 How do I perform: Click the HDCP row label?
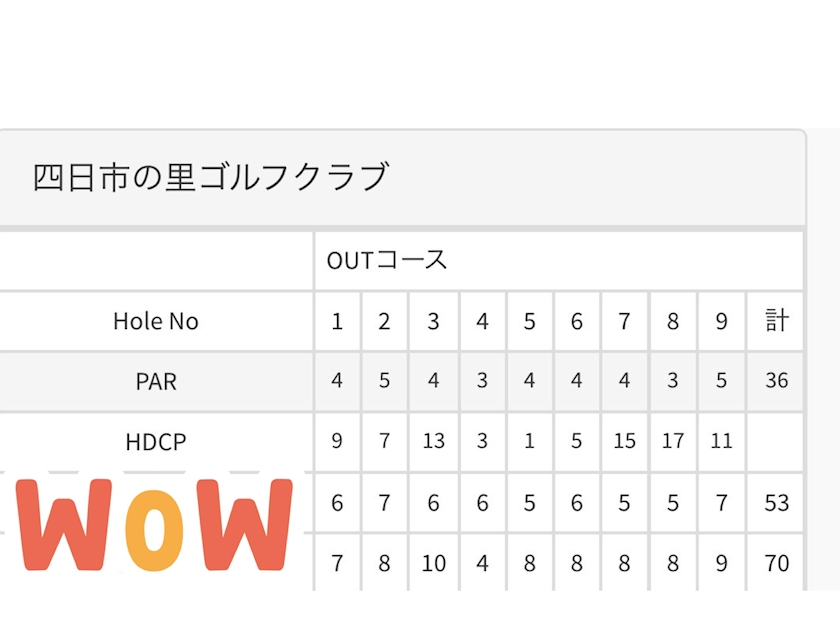[x=156, y=442]
